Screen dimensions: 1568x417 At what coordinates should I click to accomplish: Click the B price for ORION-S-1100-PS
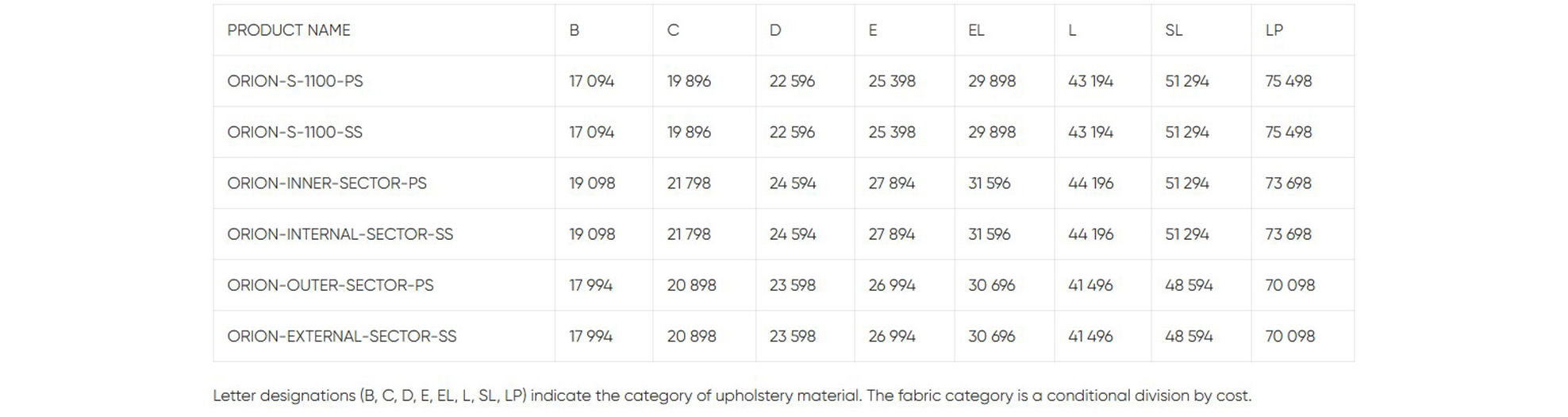click(591, 81)
